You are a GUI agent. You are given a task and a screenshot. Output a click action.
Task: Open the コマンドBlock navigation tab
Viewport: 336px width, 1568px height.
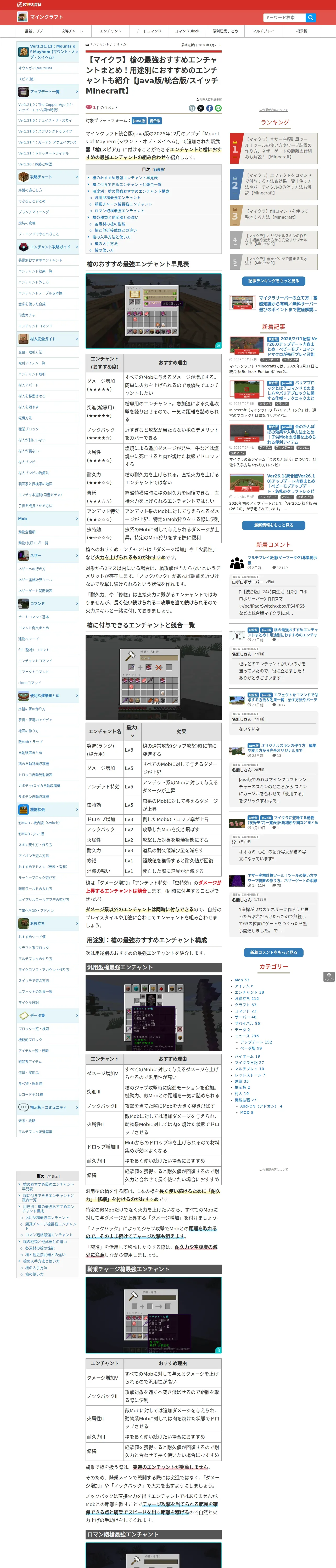pos(187,31)
